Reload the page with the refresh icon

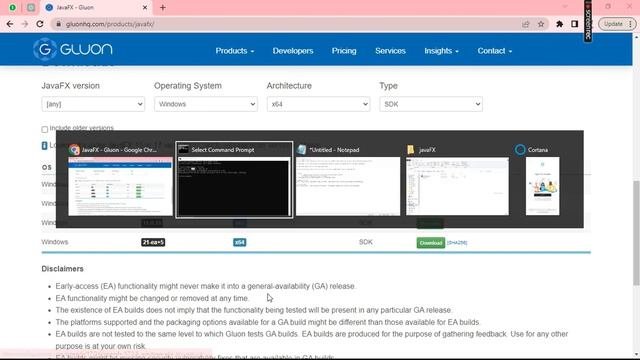click(x=40, y=24)
